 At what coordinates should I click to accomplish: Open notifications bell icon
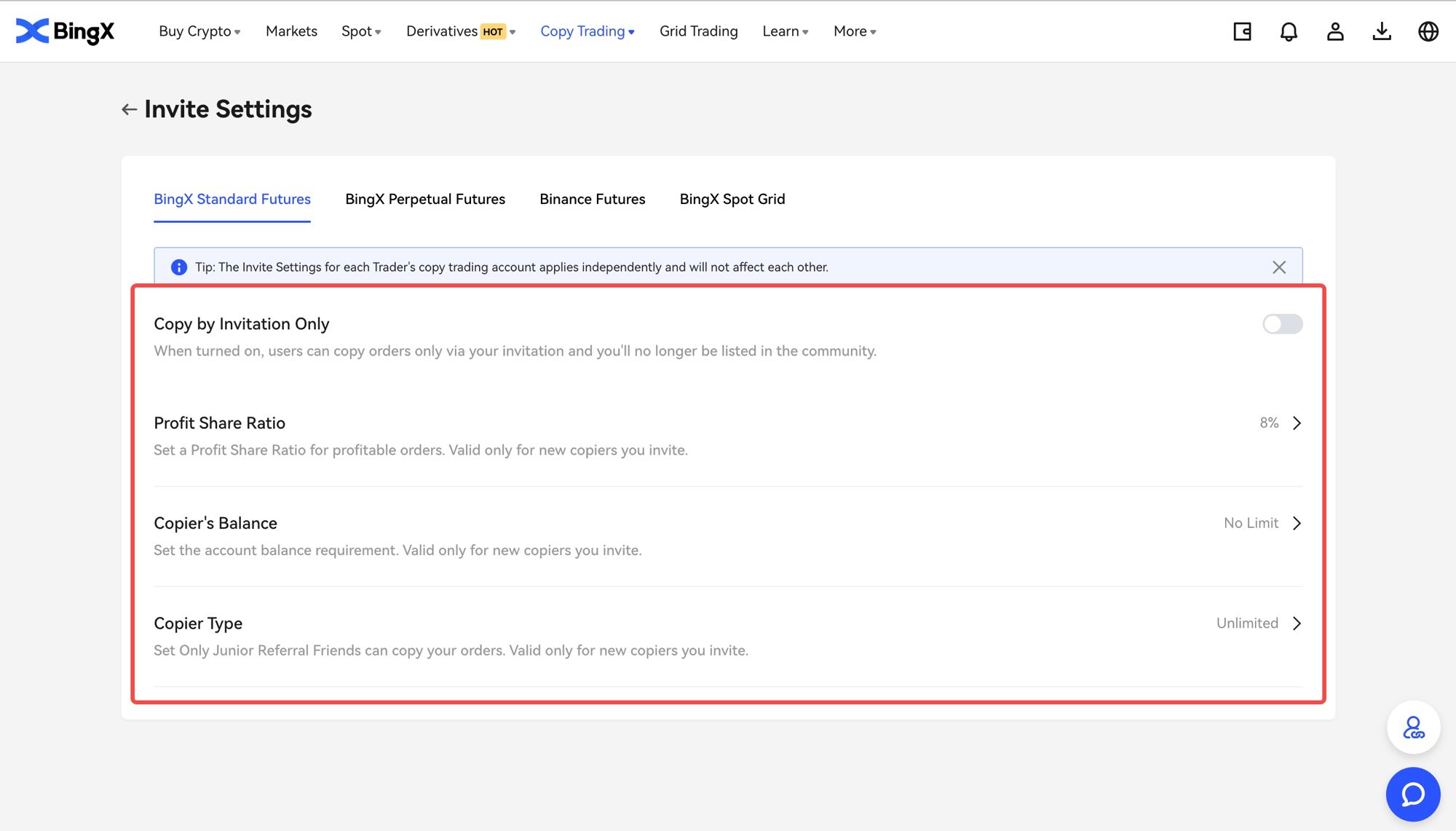pos(1289,31)
